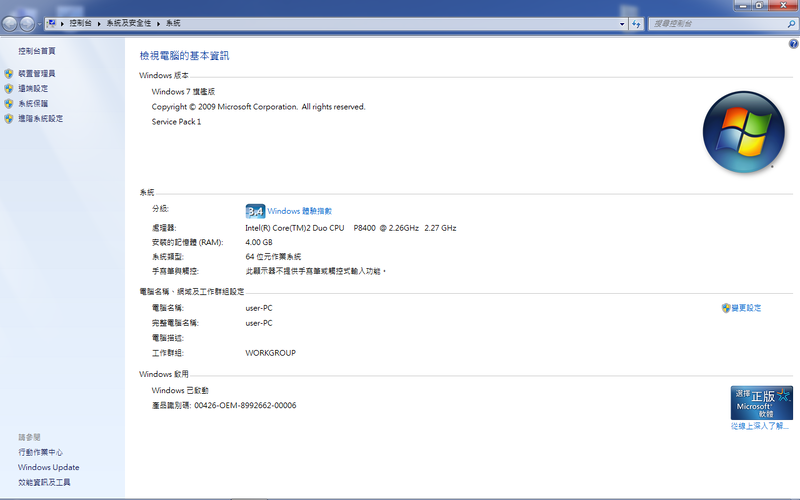The image size is (800, 500).
Task: Click Windows 已啟動 status text
Action: (180, 390)
